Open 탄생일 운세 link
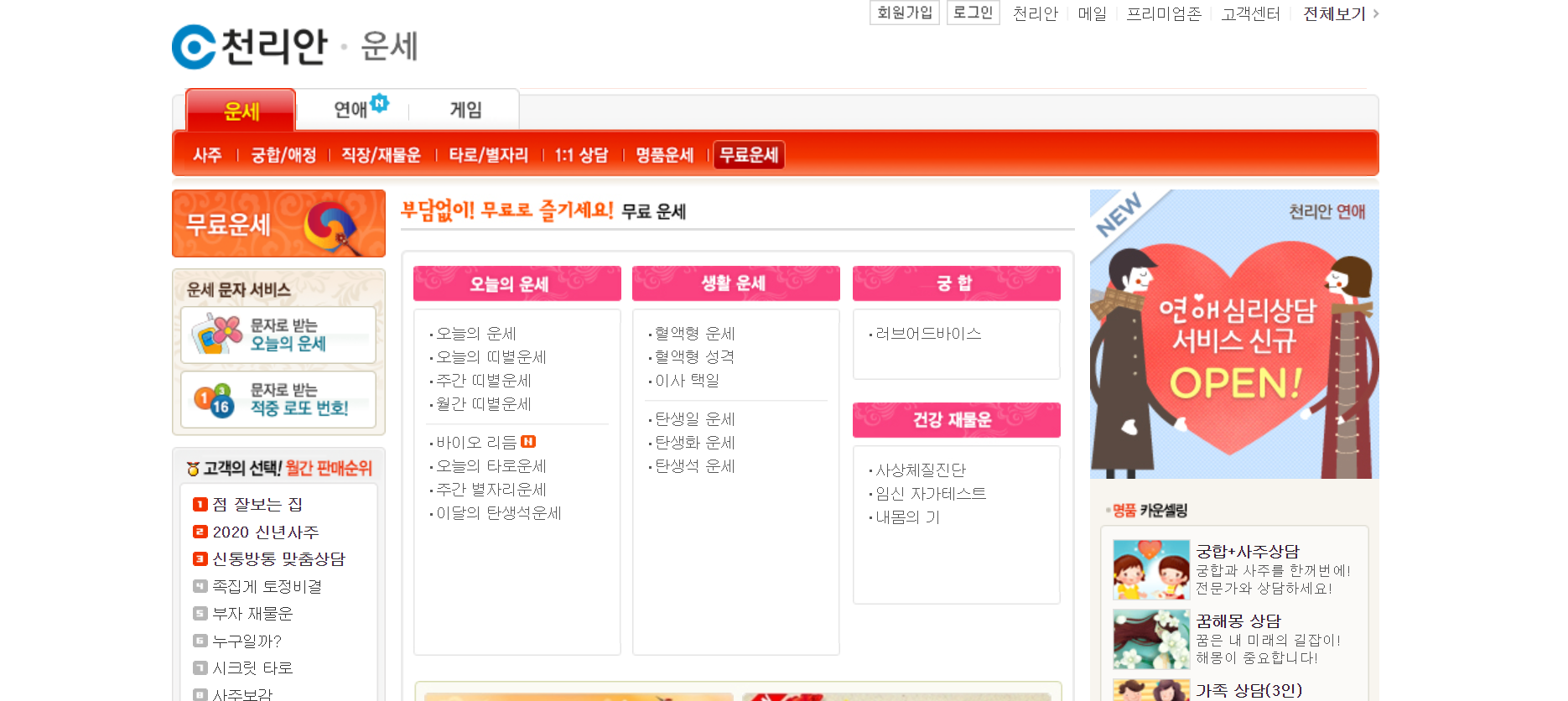 coord(694,419)
